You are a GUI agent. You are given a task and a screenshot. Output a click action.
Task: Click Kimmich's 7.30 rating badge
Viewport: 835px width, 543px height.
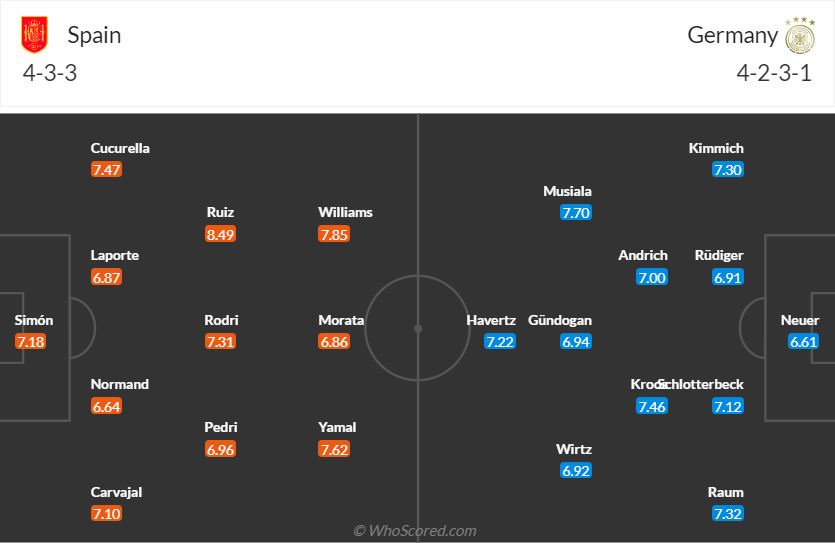pyautogui.click(x=728, y=170)
